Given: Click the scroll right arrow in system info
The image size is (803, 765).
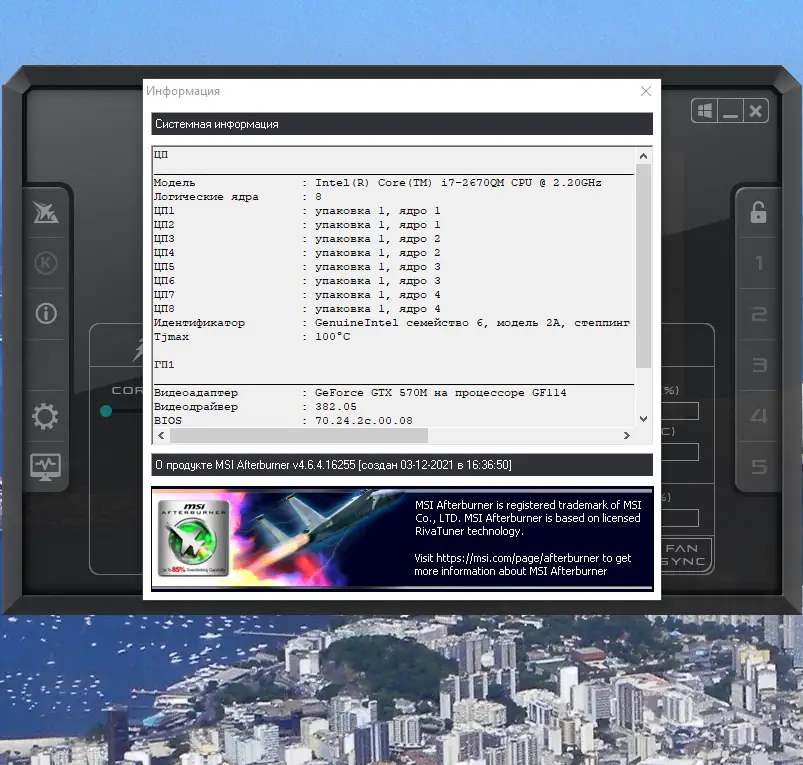Looking at the screenshot, I should tap(627, 435).
